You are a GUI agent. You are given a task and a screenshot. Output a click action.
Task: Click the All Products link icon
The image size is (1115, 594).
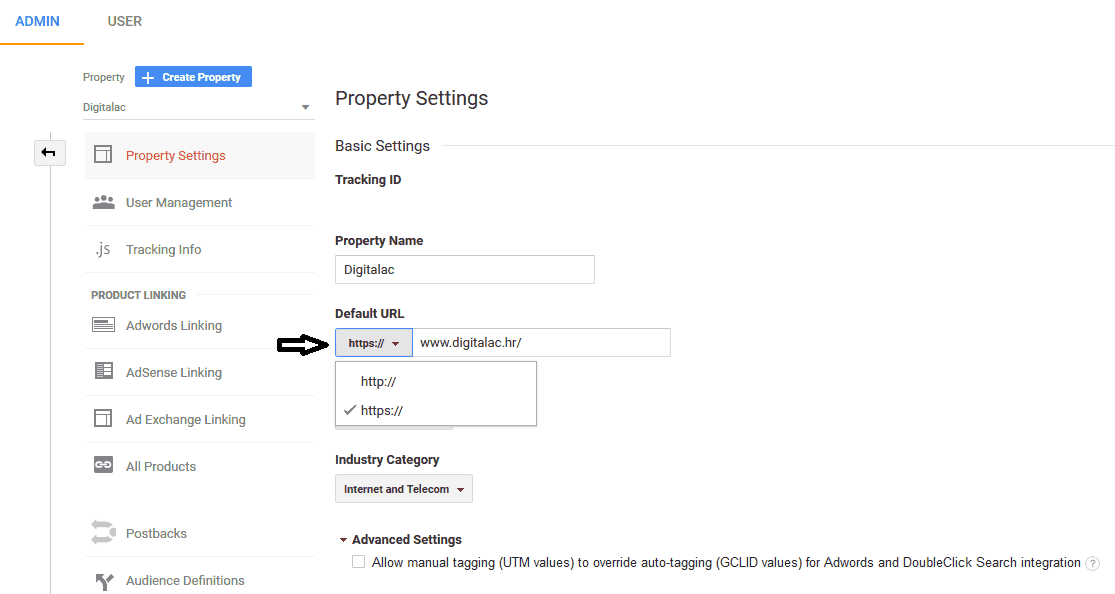[x=103, y=466]
